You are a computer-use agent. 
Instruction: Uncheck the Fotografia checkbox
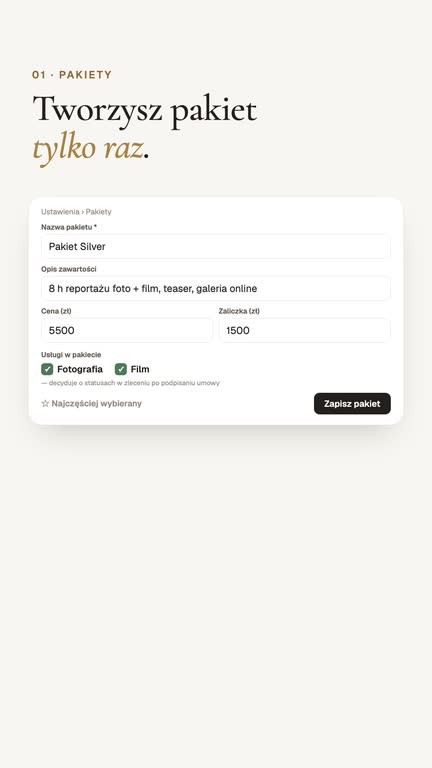click(x=47, y=369)
